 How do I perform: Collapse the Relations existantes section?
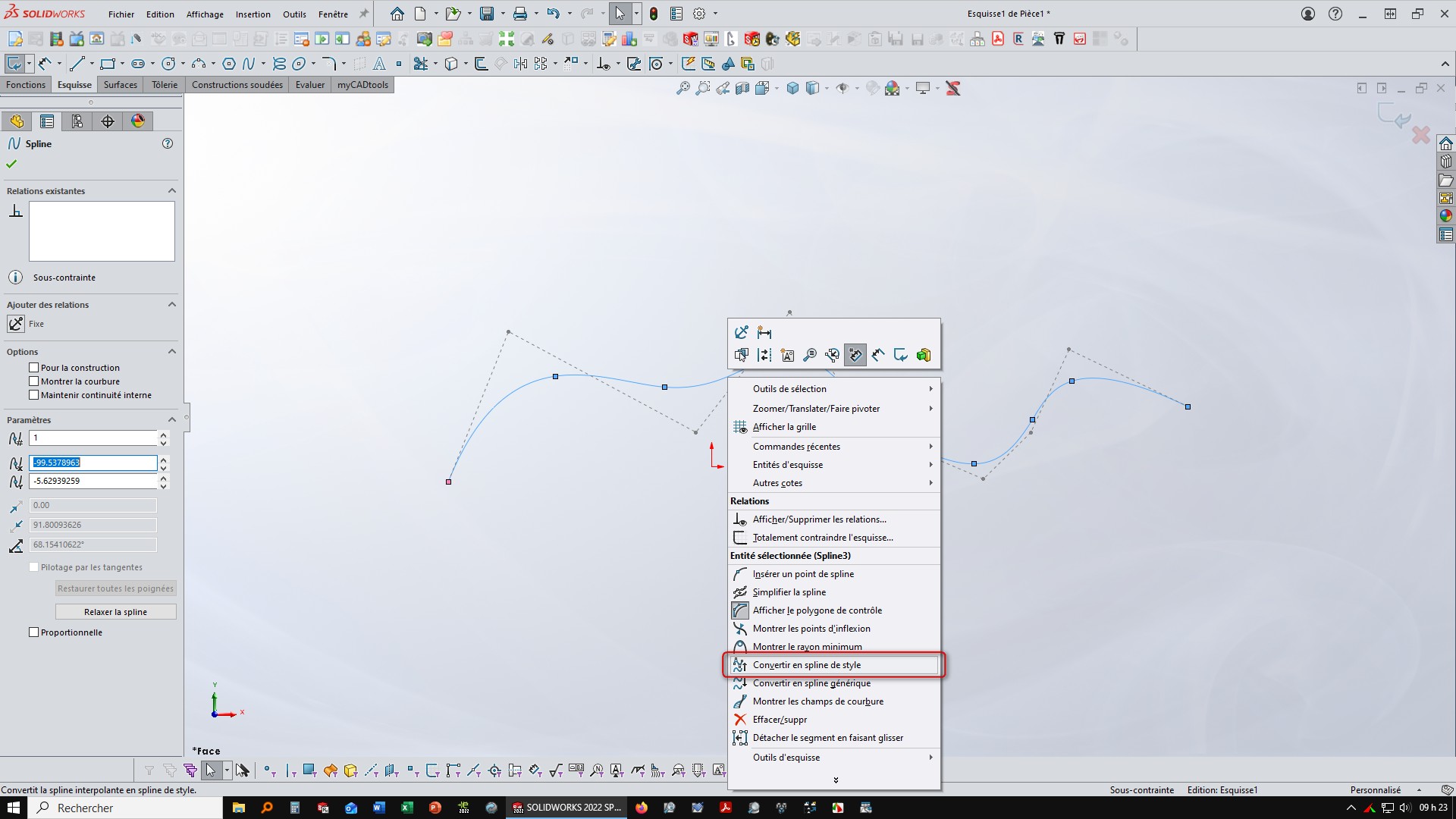pyautogui.click(x=171, y=191)
